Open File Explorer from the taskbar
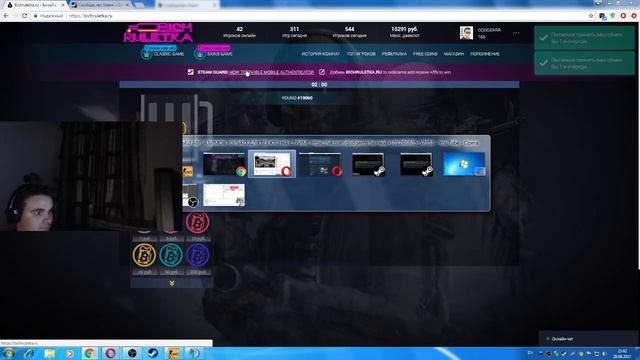The image size is (640, 360). pyautogui.click(x=49, y=353)
